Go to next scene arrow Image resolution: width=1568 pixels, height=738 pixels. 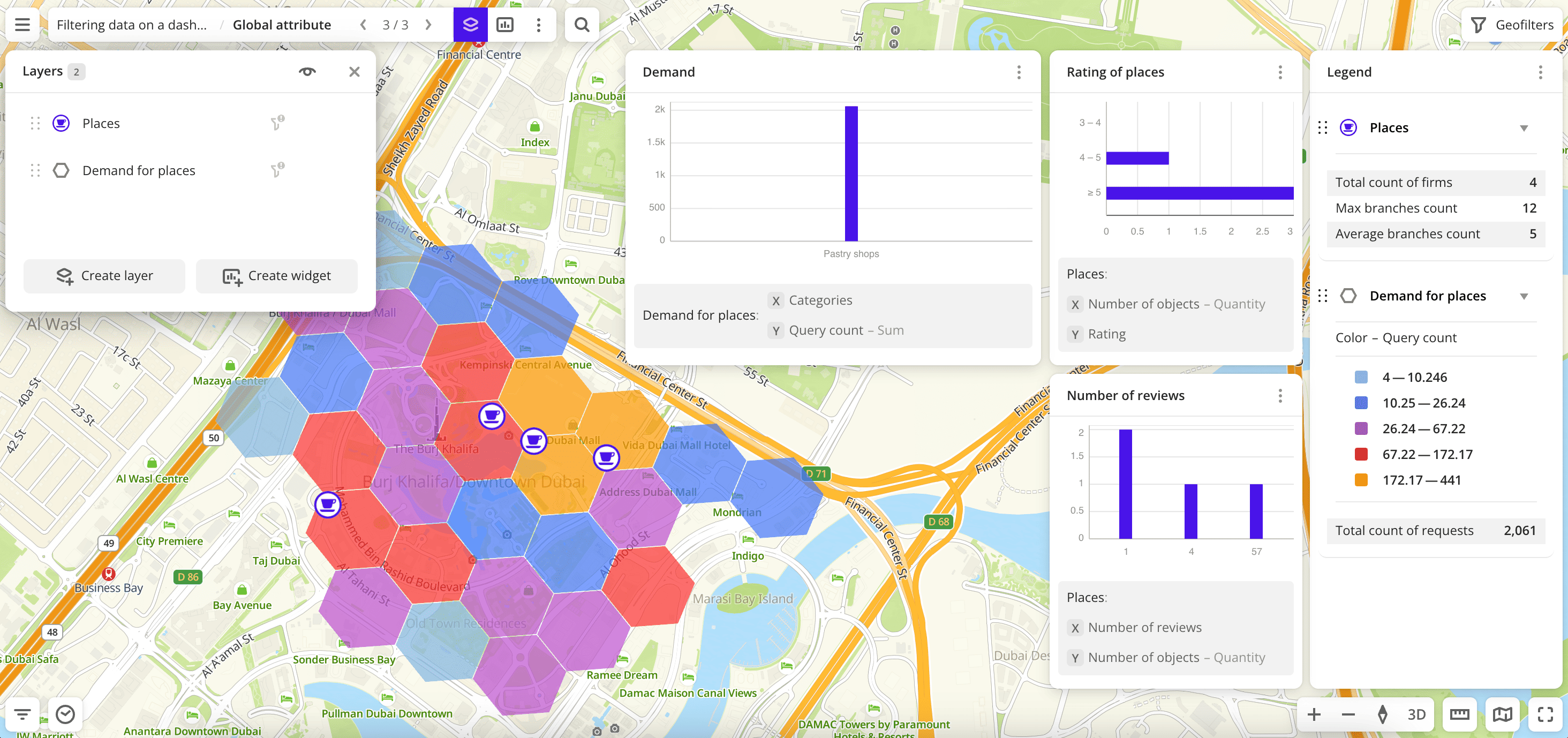click(428, 25)
